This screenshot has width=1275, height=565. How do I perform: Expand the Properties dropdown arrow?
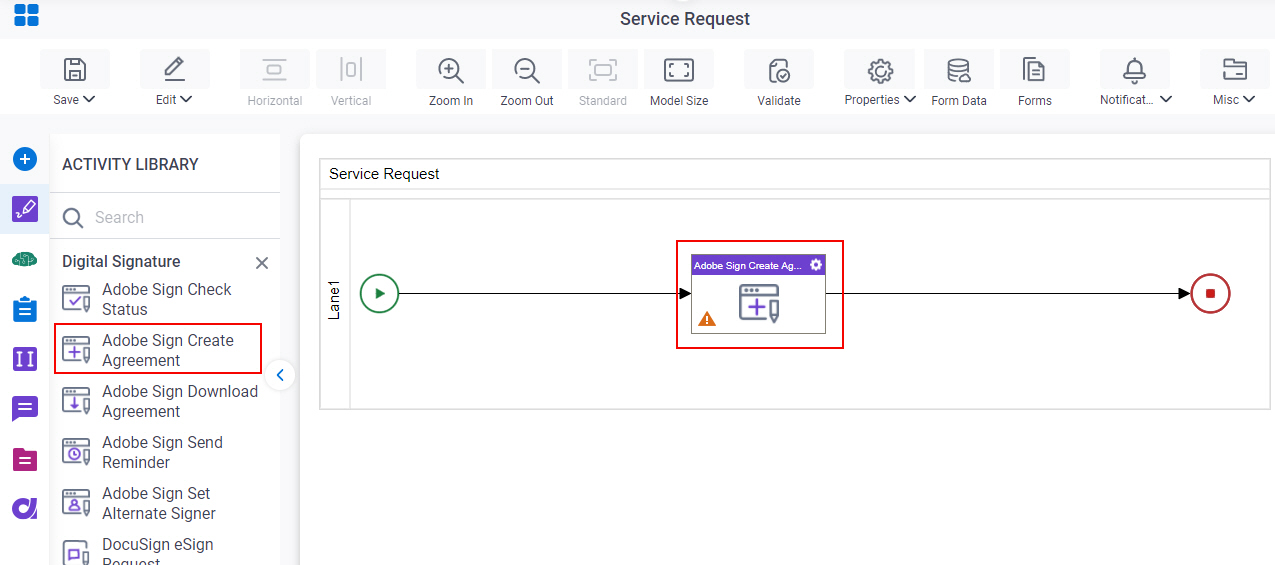pyautogui.click(x=910, y=99)
